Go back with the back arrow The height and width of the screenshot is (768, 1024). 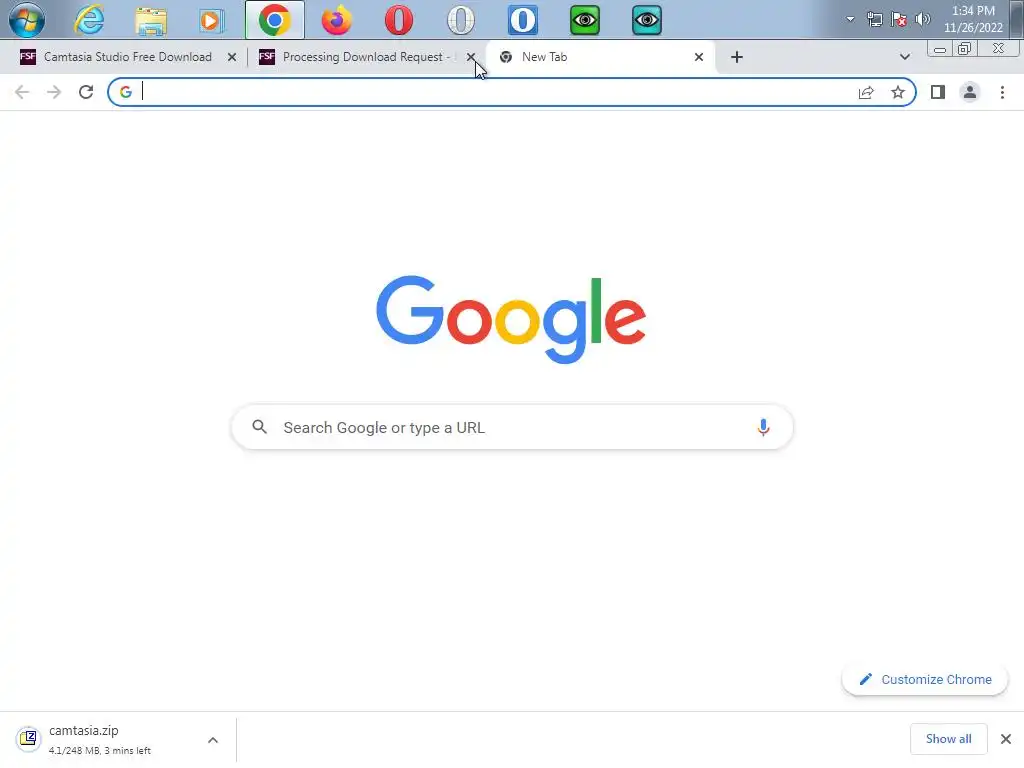22,92
